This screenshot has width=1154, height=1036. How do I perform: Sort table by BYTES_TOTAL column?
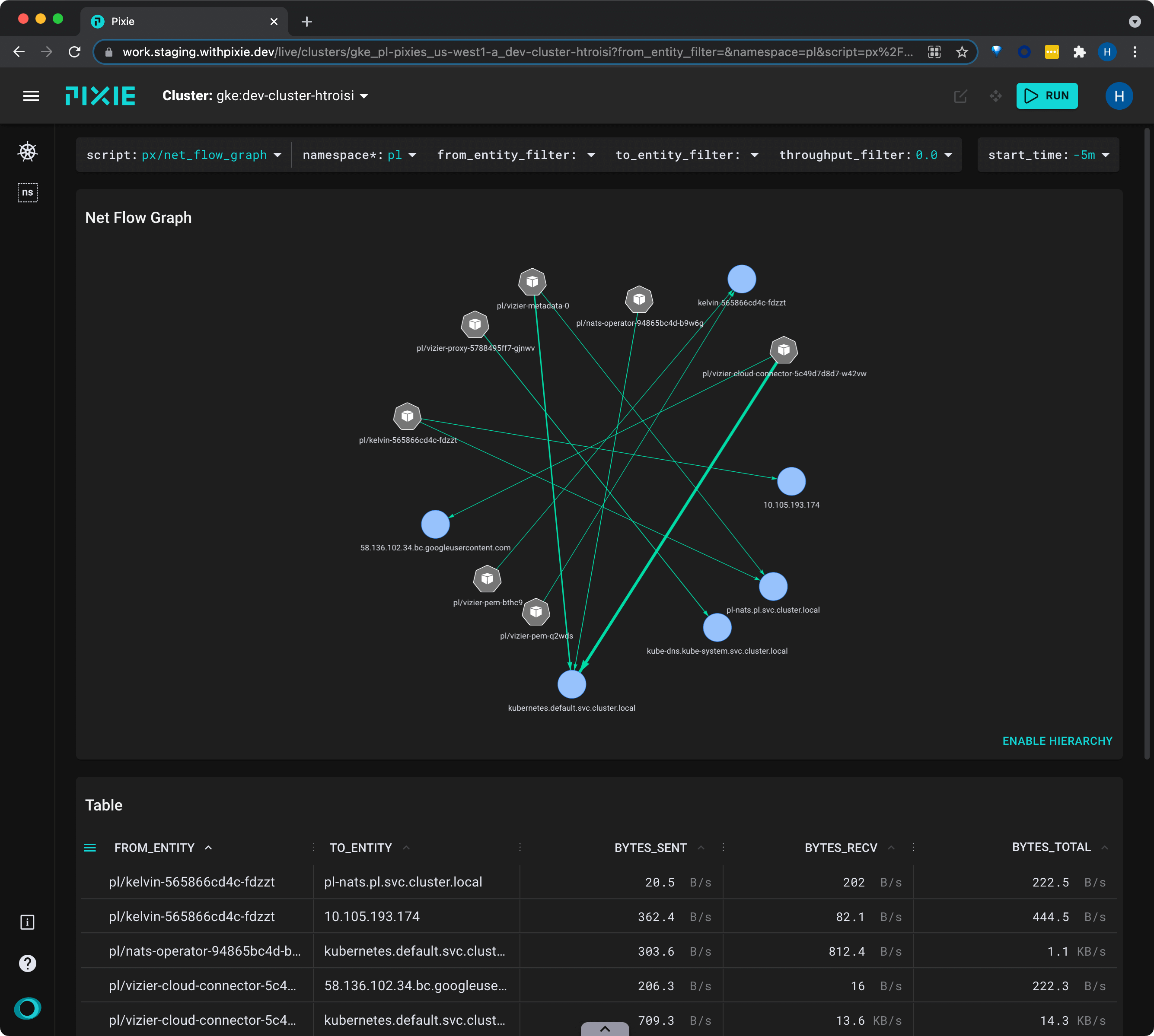[x=1051, y=847]
